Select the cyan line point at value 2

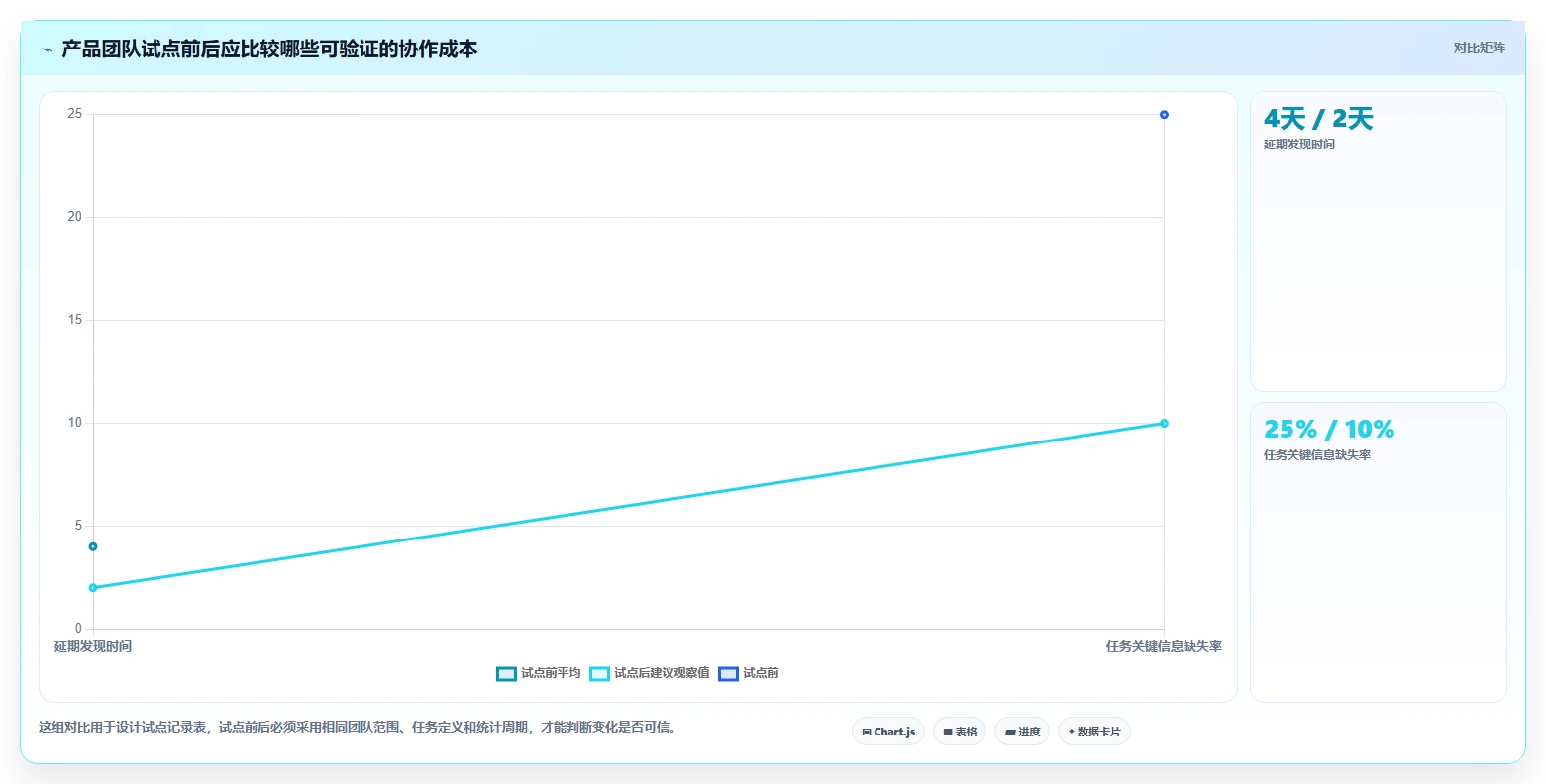coord(93,588)
